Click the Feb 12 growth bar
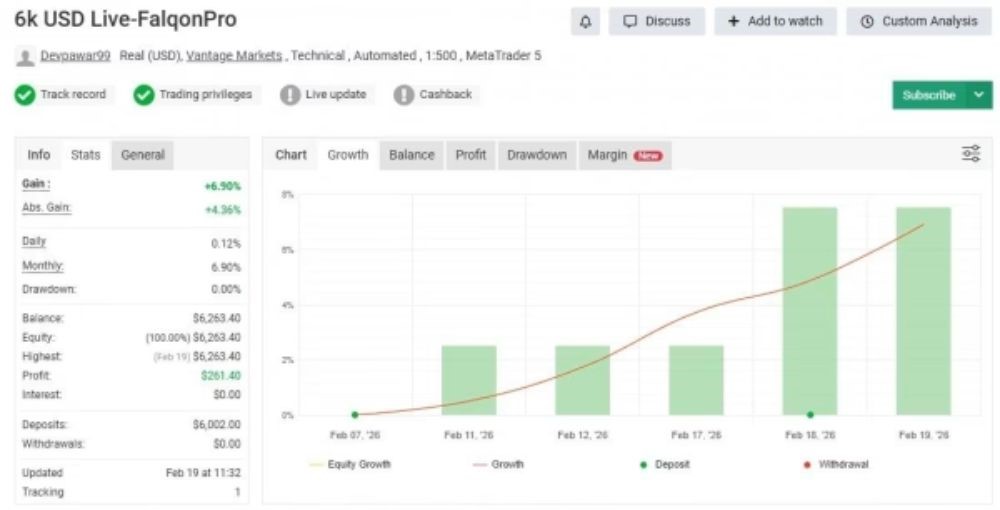This screenshot has width=1000, height=510. 582,381
